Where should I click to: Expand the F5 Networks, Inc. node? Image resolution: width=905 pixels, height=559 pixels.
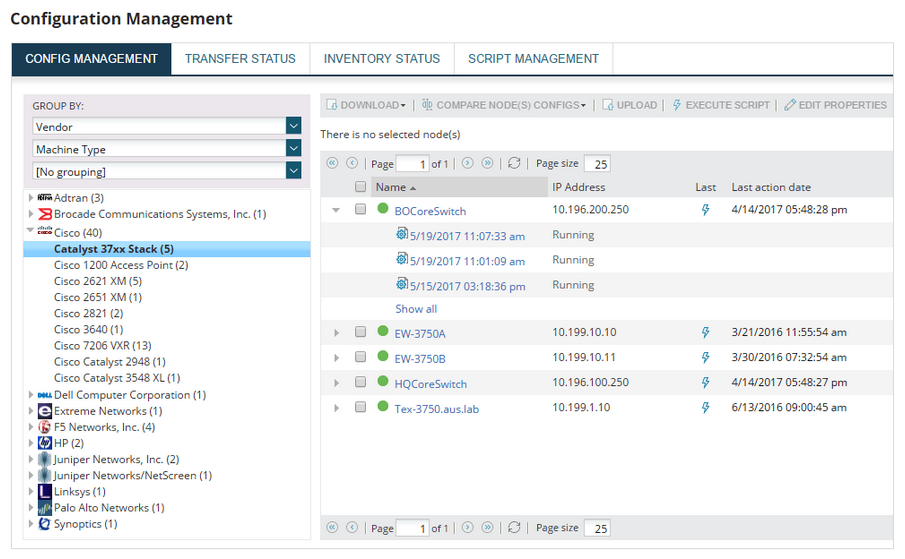[x=31, y=427]
